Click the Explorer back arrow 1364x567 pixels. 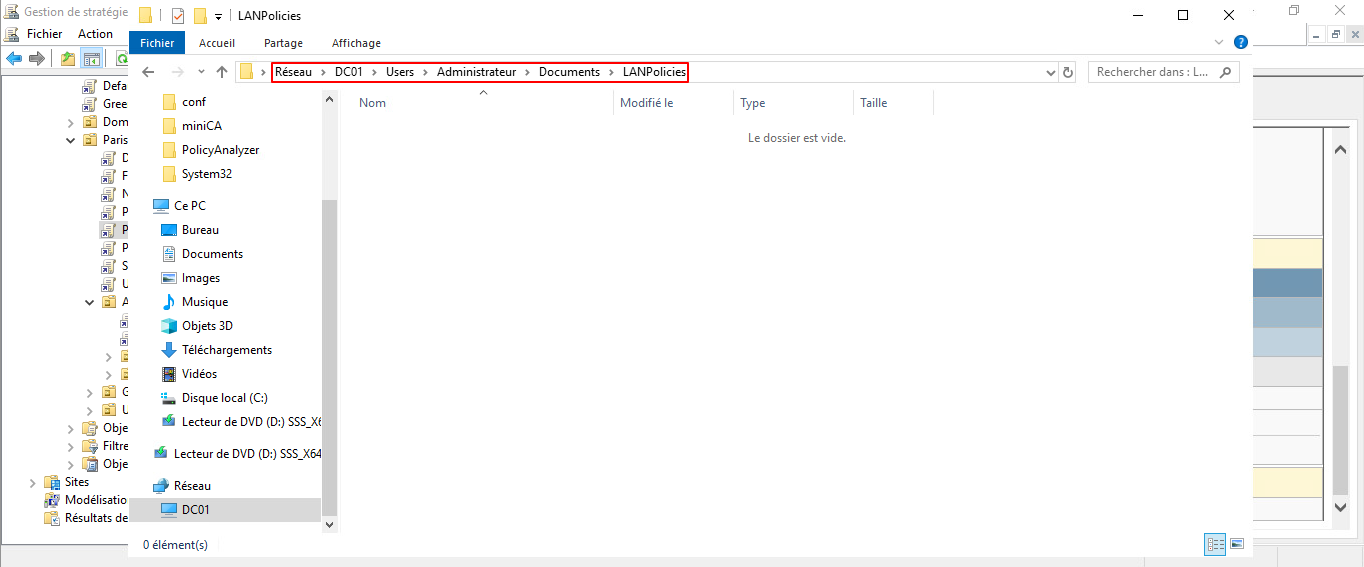(x=148, y=72)
